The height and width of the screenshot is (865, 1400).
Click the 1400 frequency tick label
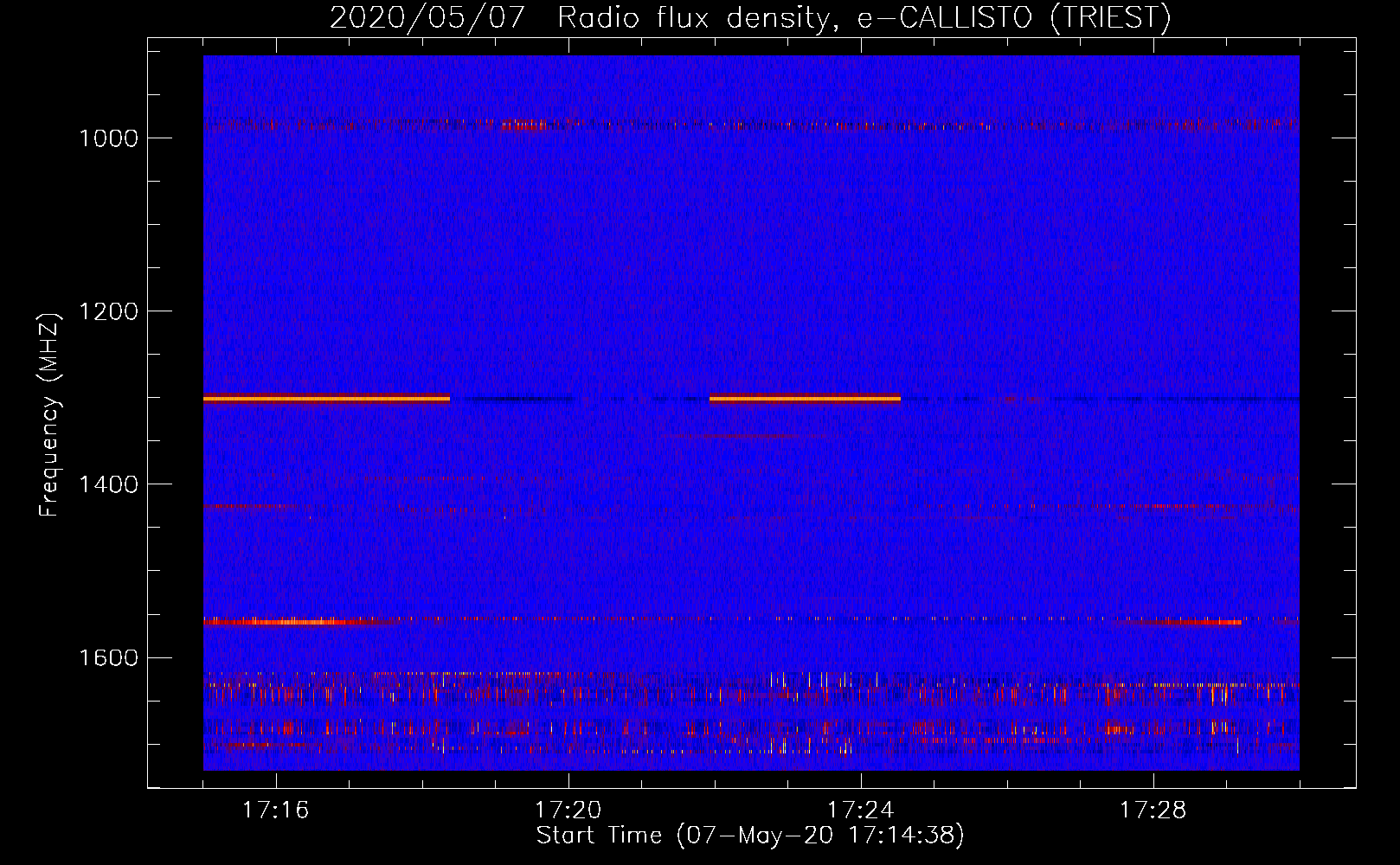(x=108, y=484)
